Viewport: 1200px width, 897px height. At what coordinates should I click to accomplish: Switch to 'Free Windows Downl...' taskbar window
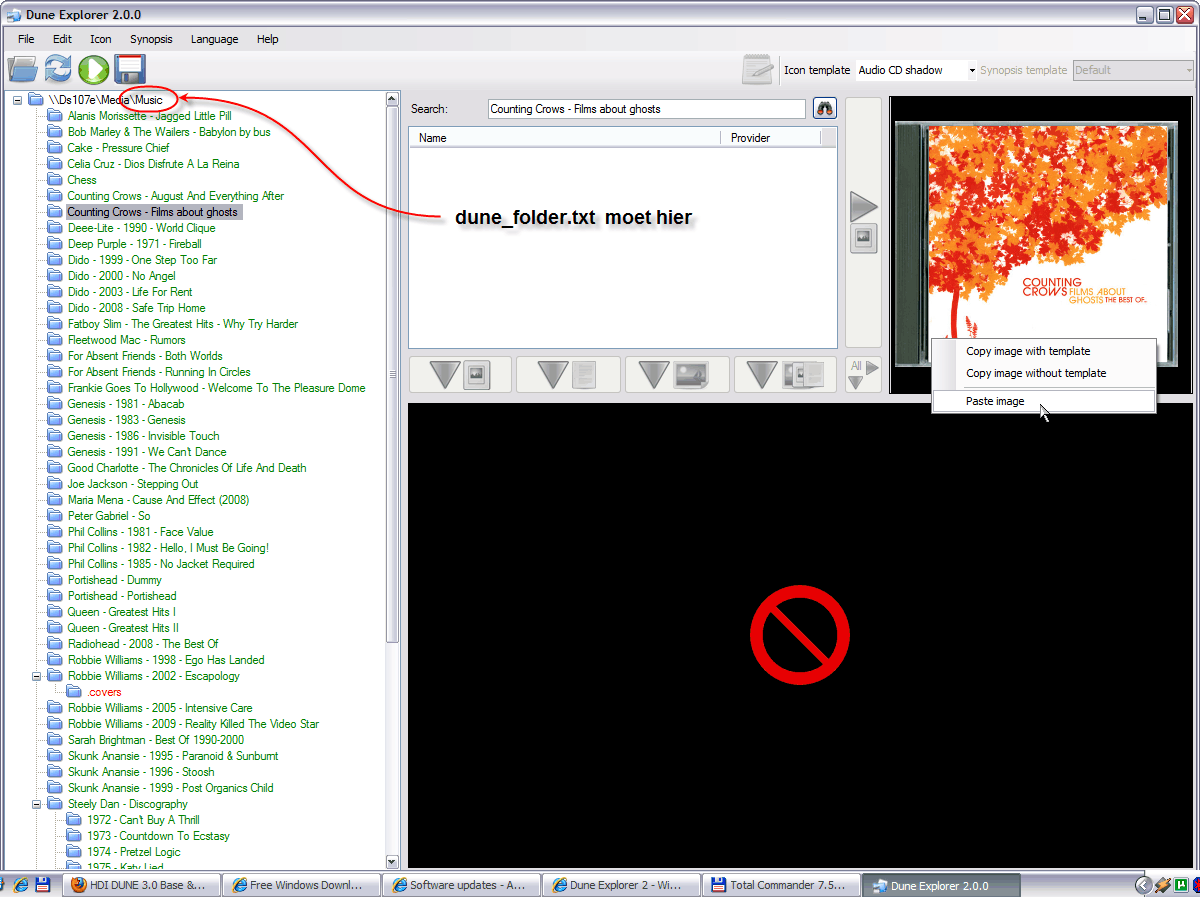click(302, 885)
